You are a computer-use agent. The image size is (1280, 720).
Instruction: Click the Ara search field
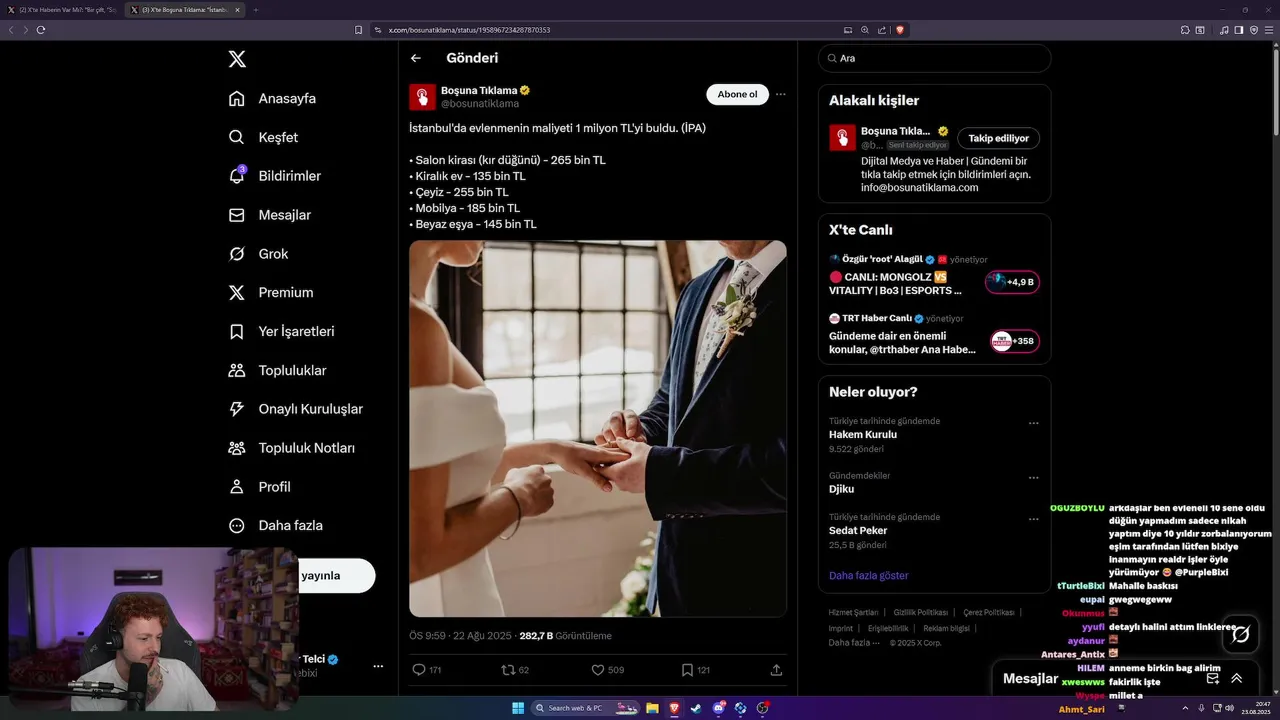click(x=934, y=58)
